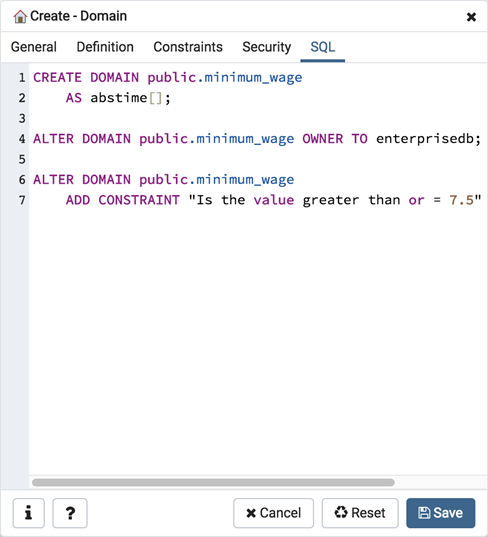The height and width of the screenshot is (537, 488).
Task: Click line number 3 in gutter
Action: (x=22, y=118)
